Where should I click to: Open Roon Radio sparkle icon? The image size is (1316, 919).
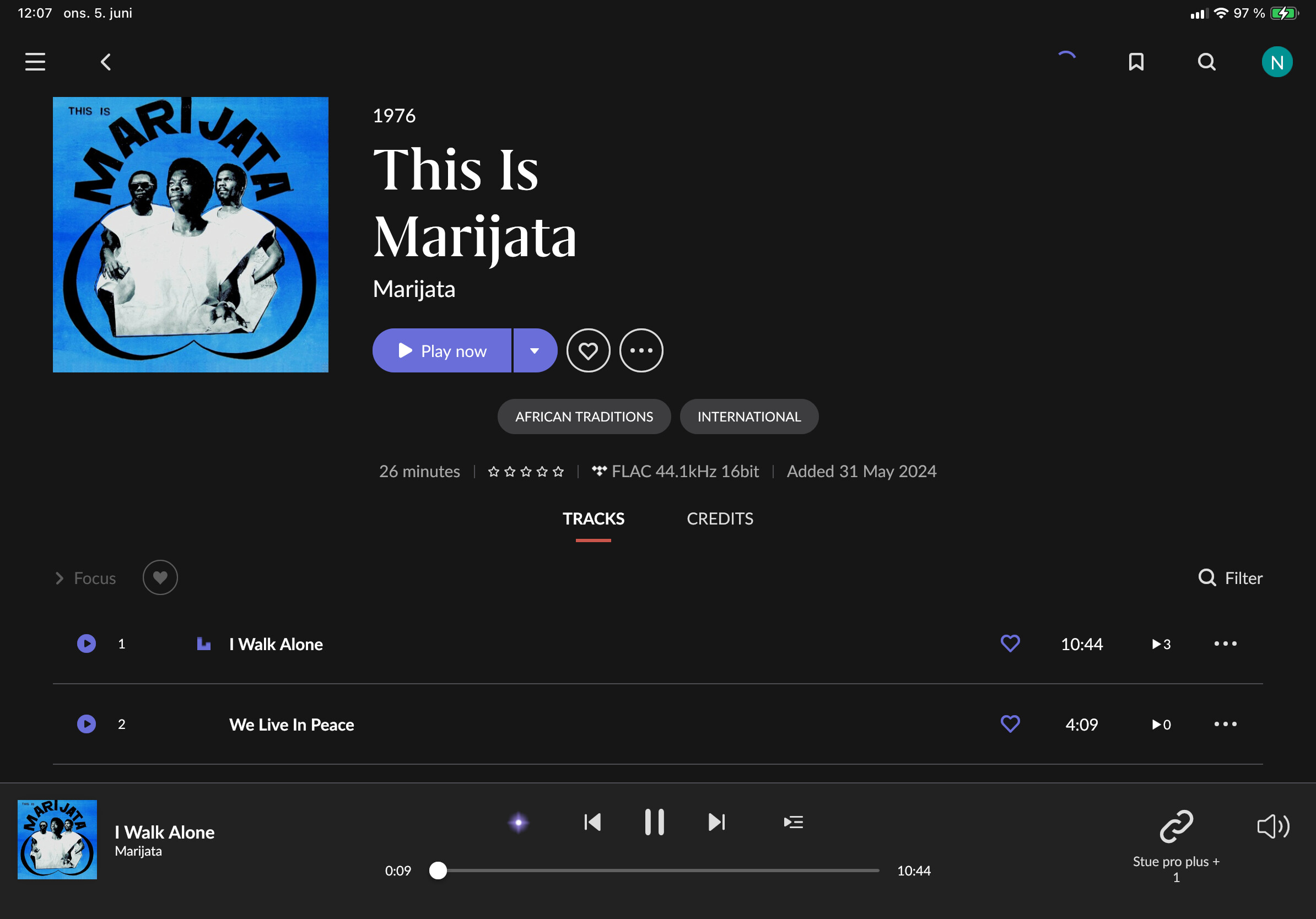pos(518,822)
